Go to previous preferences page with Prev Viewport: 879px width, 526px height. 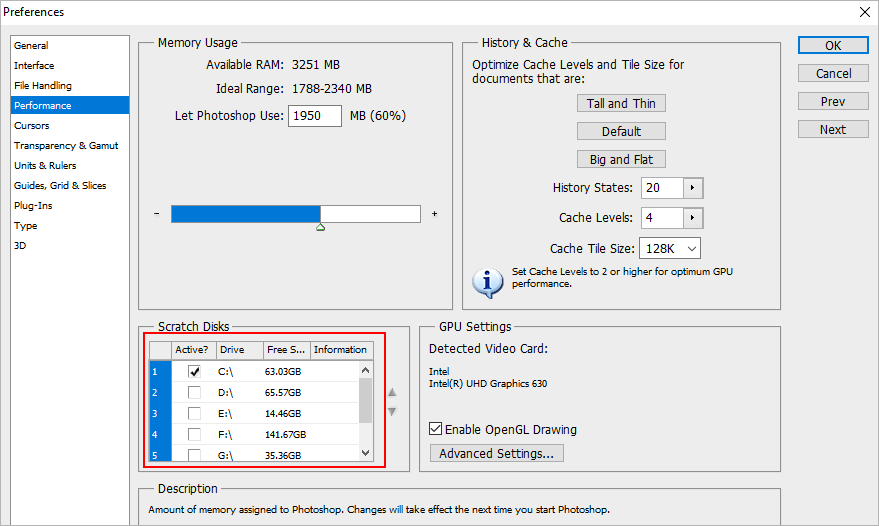point(833,101)
